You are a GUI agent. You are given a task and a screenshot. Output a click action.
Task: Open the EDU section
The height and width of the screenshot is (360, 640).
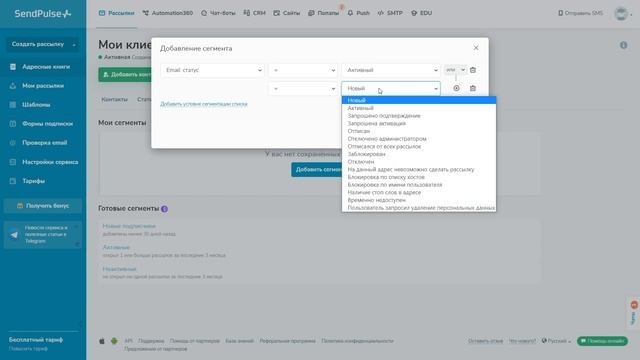pyautogui.click(x=421, y=13)
